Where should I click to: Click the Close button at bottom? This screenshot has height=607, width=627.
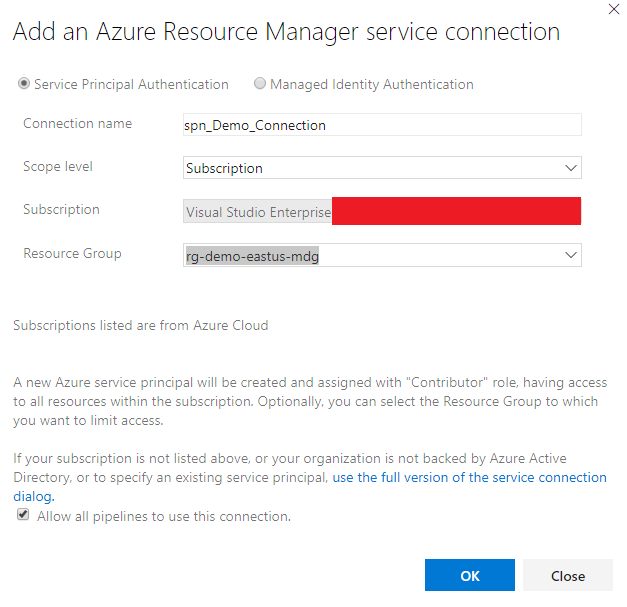568,575
